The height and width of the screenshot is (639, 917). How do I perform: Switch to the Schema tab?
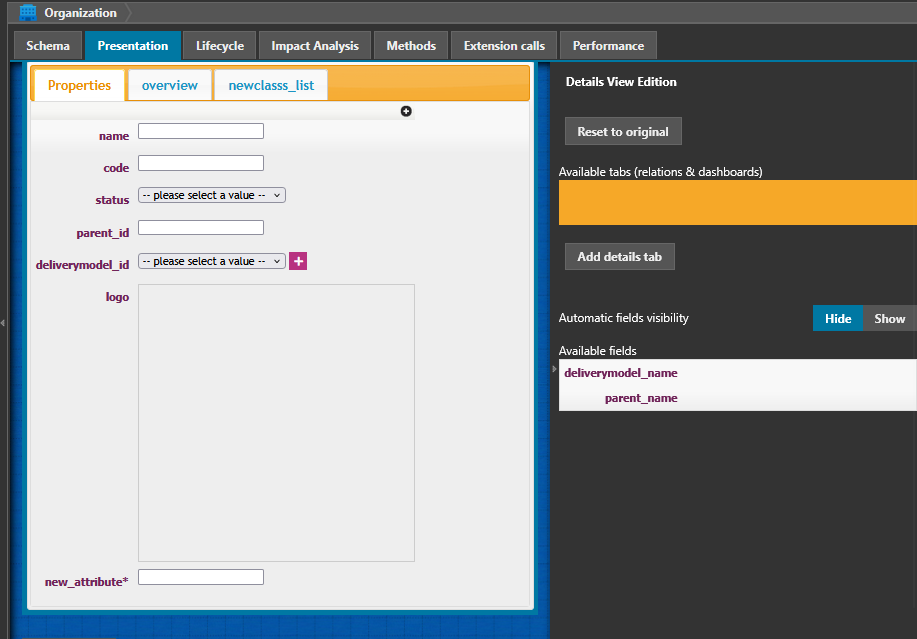click(48, 46)
